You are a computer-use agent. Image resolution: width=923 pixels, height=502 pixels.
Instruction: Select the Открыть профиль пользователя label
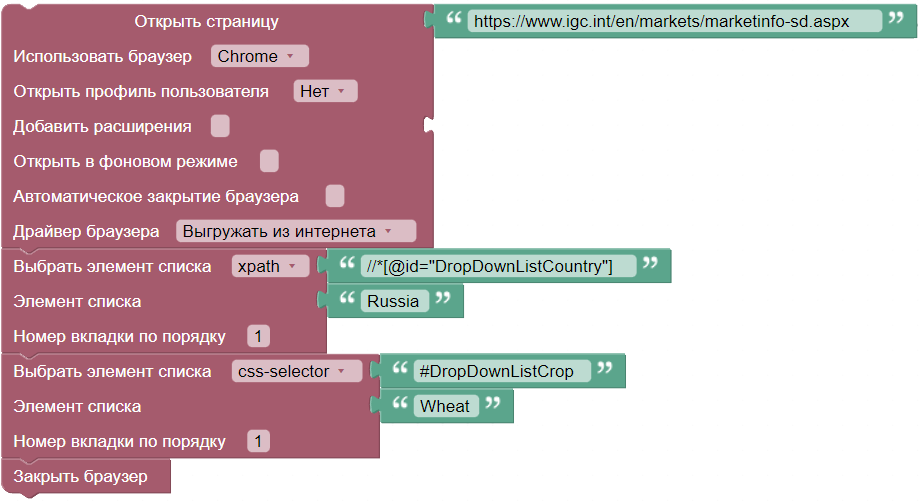click(141, 91)
